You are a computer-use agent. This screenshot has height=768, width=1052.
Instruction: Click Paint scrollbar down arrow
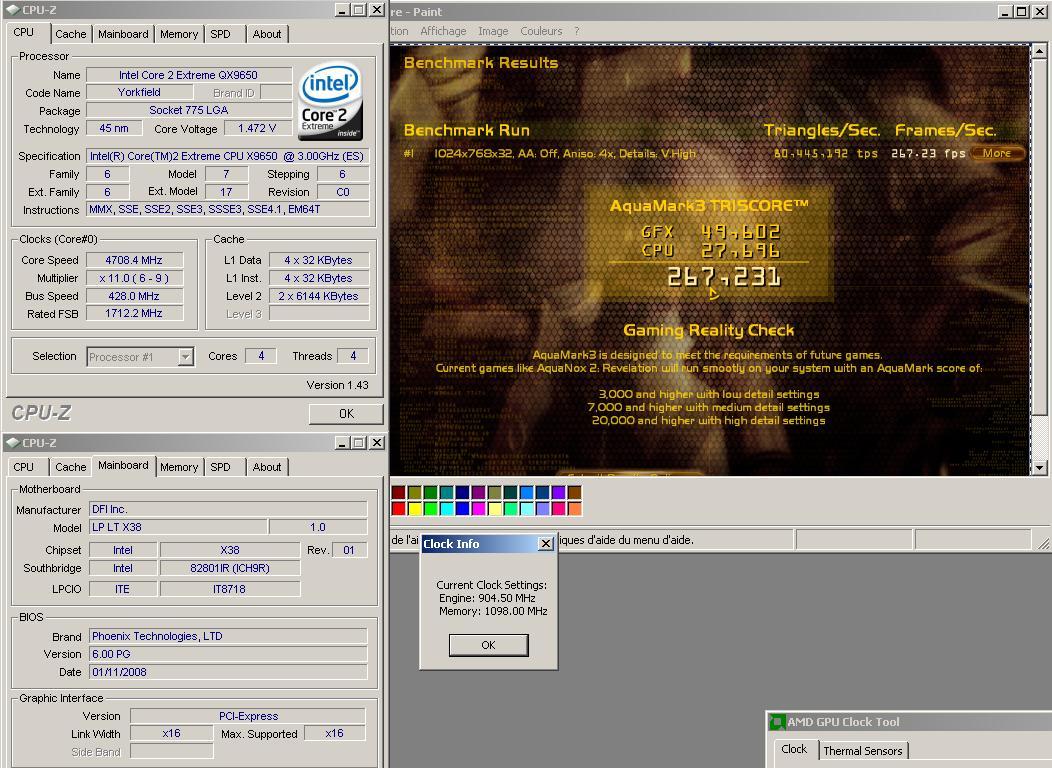(x=1039, y=468)
